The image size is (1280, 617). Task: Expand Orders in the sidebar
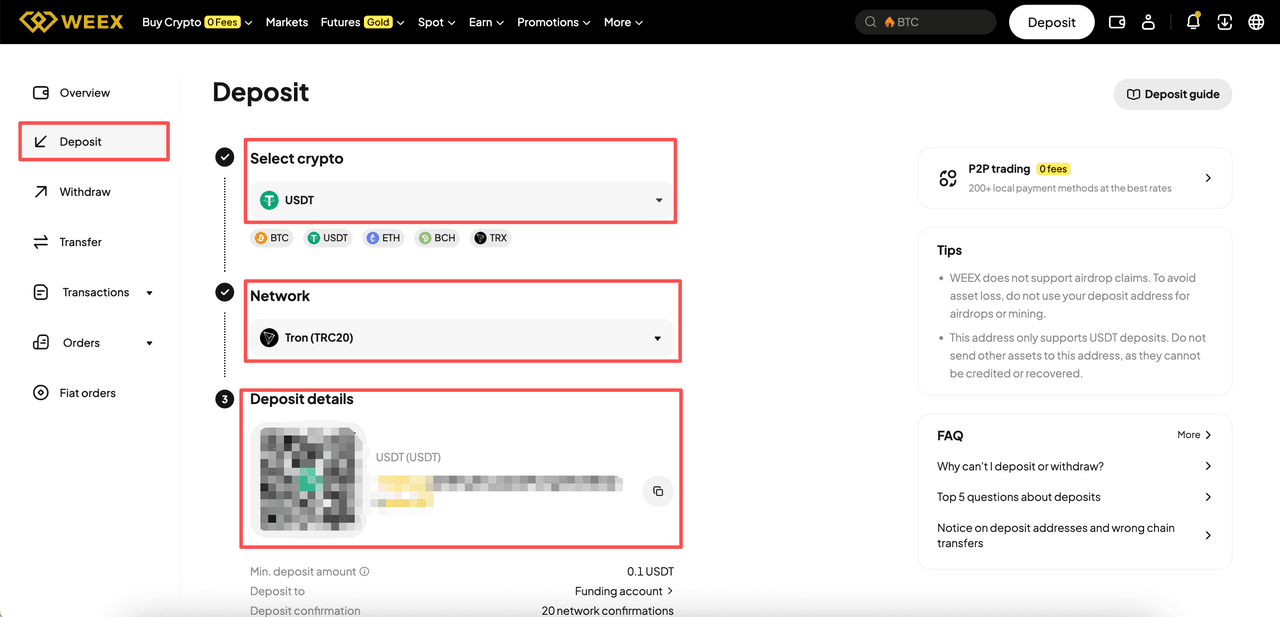(x=94, y=343)
